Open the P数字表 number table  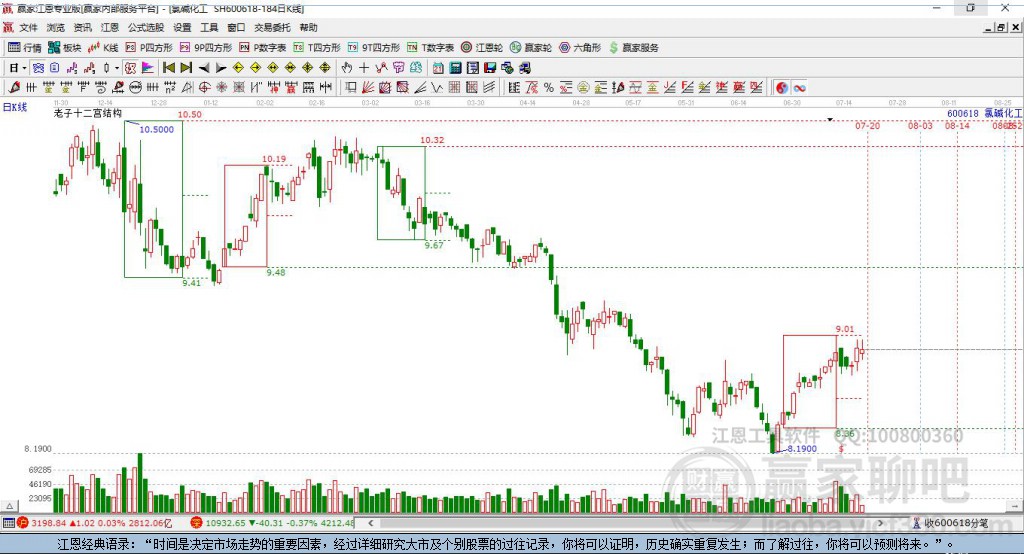[x=263, y=48]
